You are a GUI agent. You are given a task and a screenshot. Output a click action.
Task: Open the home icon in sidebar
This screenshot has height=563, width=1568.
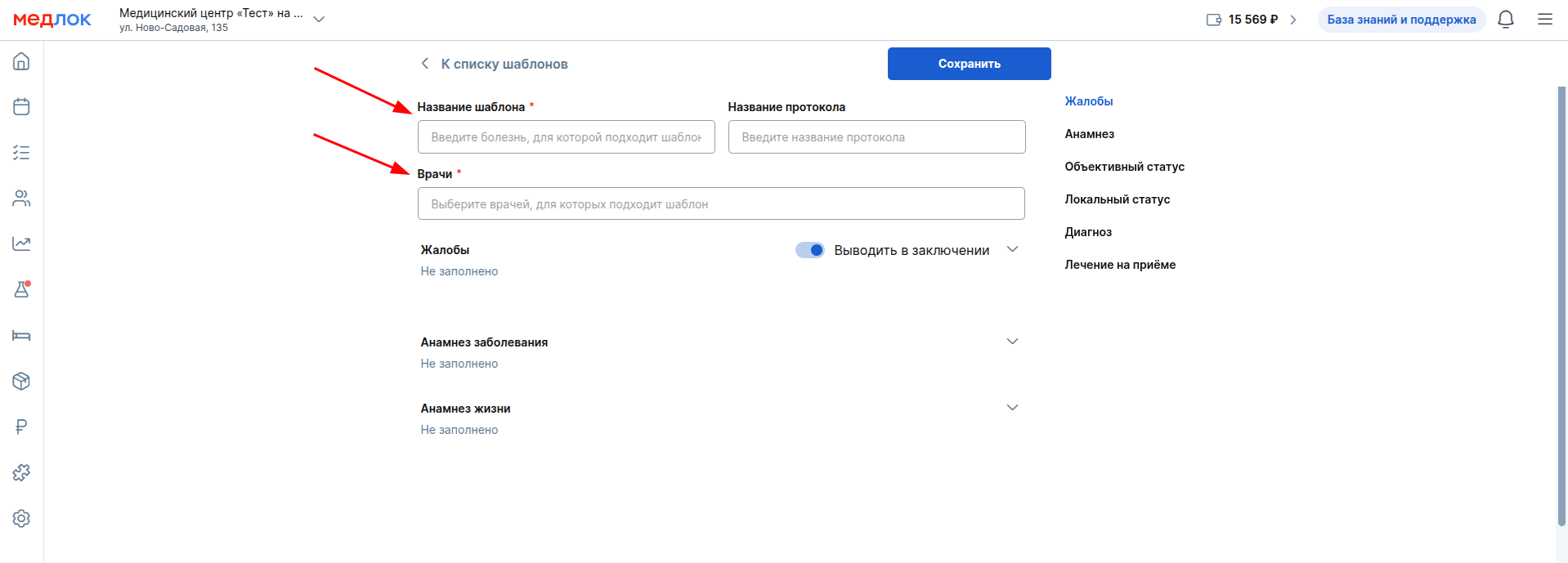[x=21, y=61]
